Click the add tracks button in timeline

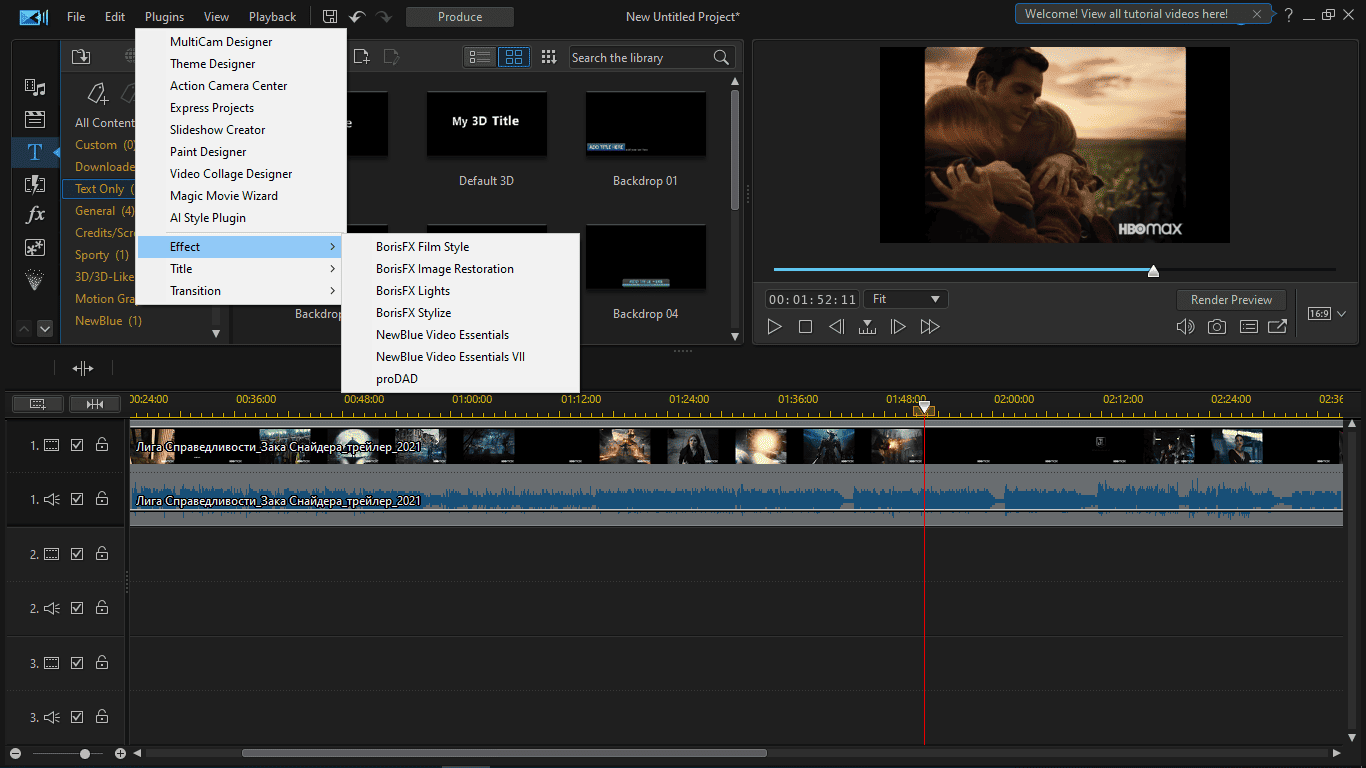click(38, 404)
